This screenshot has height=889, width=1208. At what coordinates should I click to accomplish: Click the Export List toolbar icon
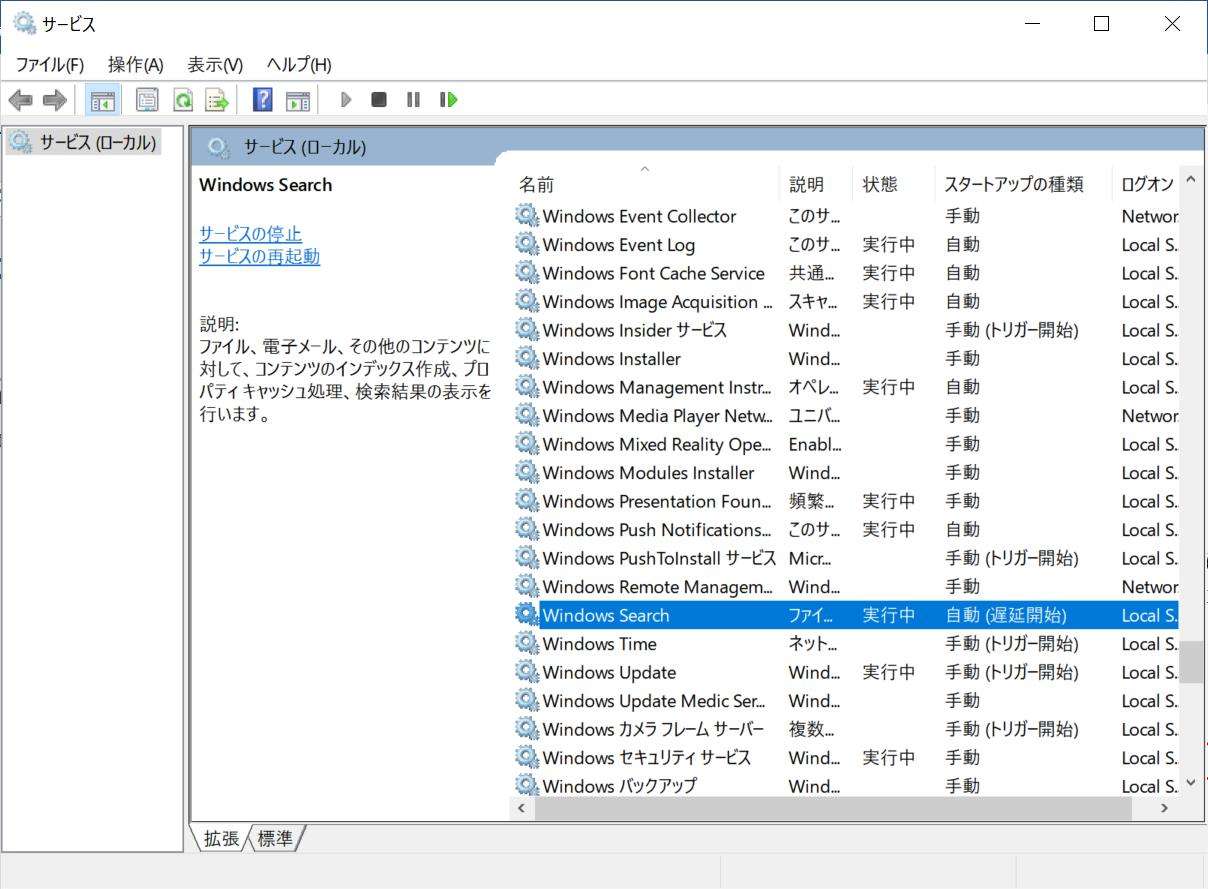[217, 100]
